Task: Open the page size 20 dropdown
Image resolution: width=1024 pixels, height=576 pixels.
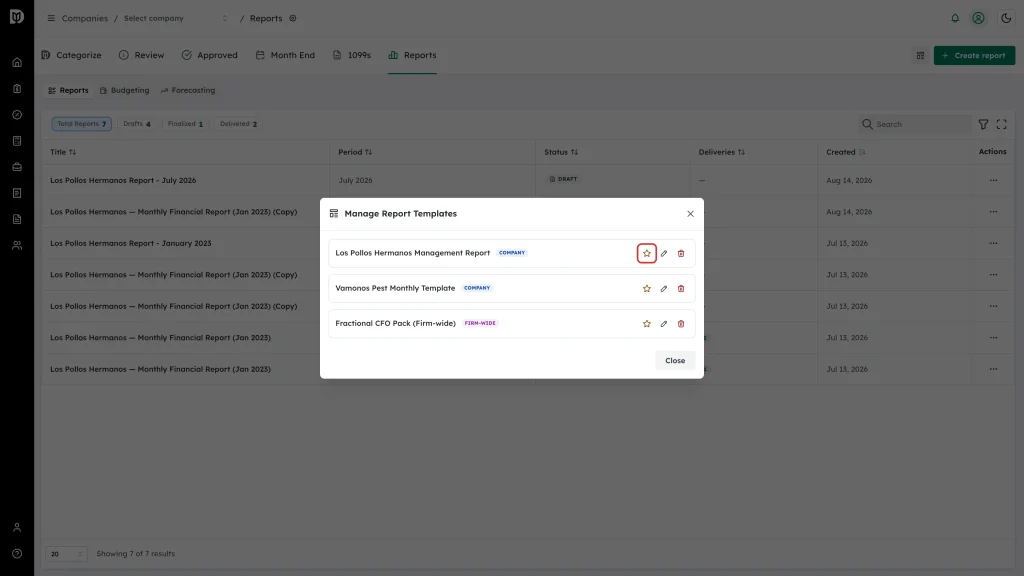Action: (x=66, y=554)
